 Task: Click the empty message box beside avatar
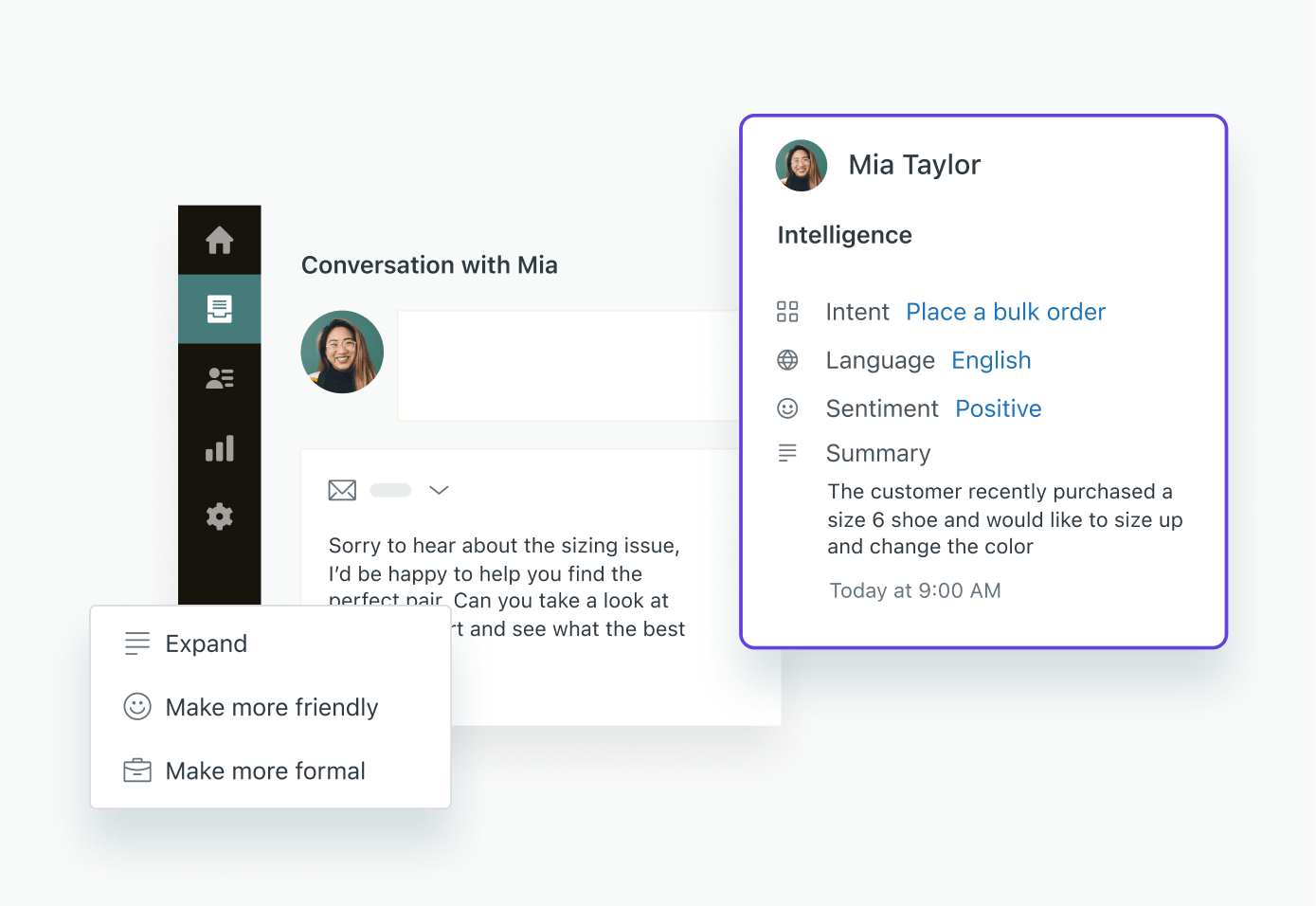(x=568, y=365)
